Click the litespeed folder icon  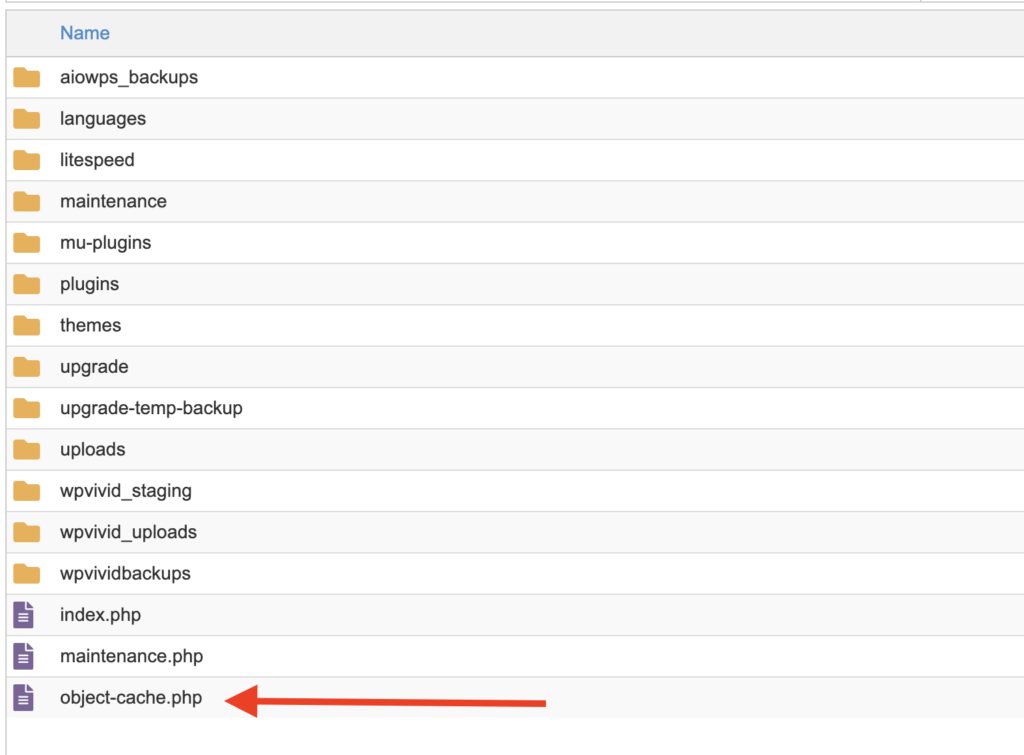point(26,161)
